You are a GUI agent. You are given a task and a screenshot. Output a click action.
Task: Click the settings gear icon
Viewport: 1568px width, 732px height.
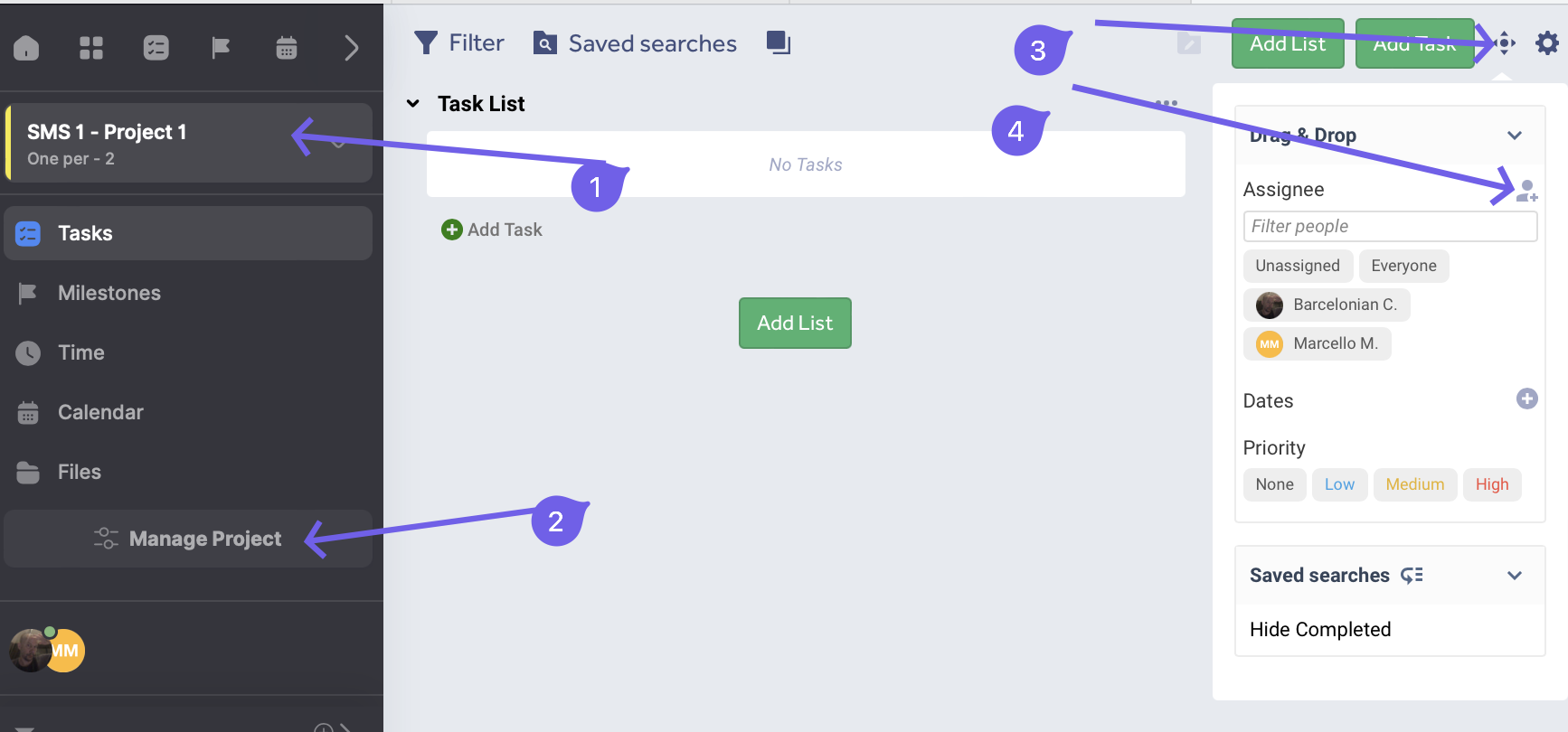(1547, 42)
